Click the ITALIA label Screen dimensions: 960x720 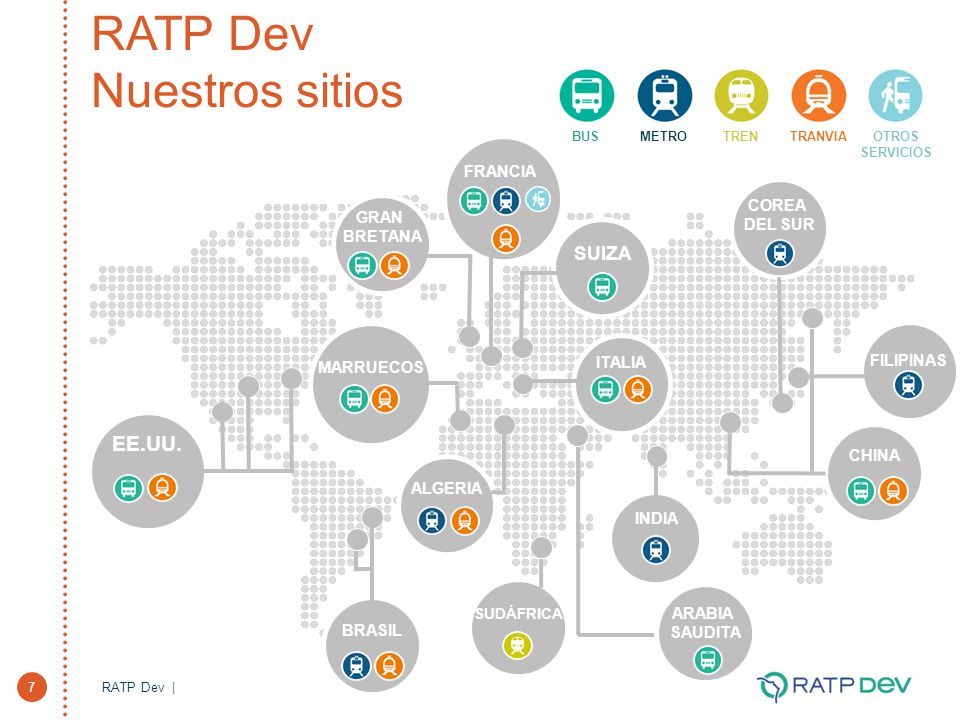tap(621, 362)
